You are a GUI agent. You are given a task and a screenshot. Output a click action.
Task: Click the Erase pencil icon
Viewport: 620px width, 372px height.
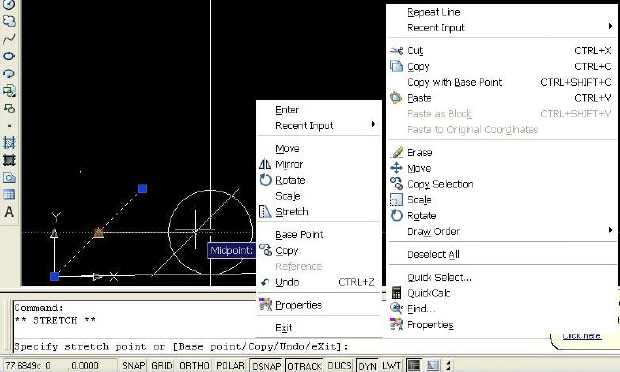click(x=397, y=152)
